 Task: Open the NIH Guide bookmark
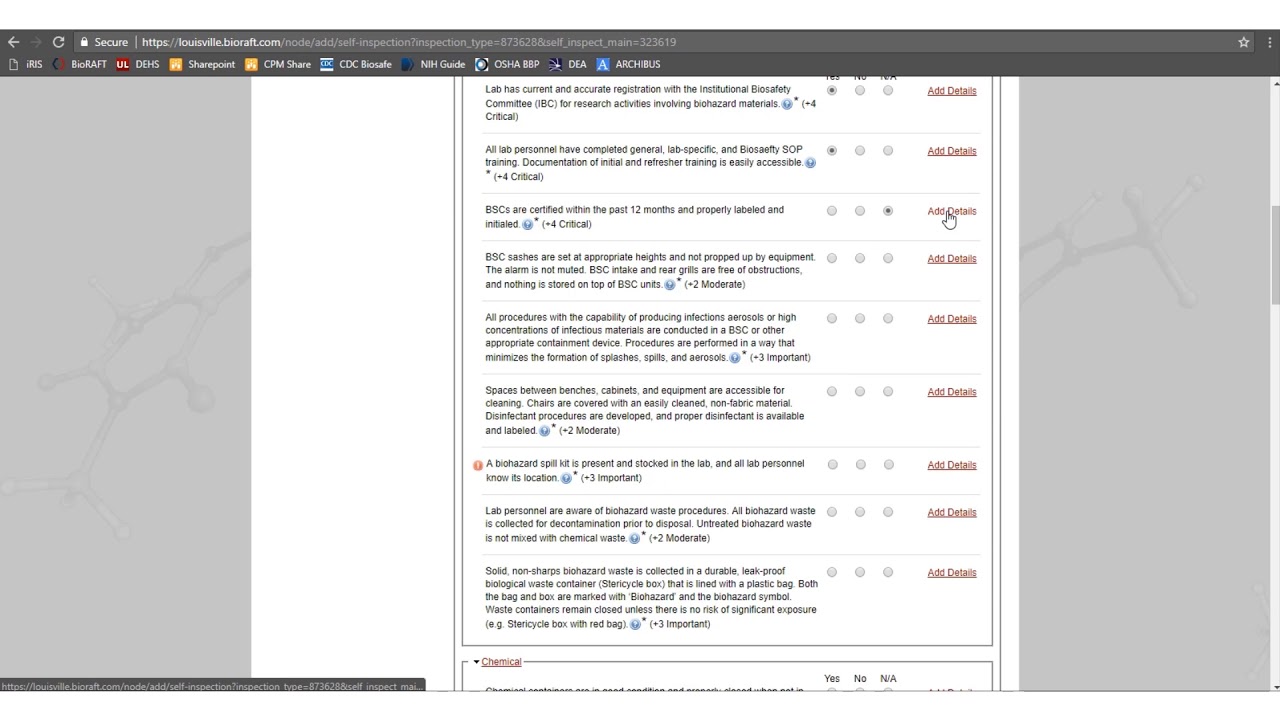pyautogui.click(x=433, y=64)
